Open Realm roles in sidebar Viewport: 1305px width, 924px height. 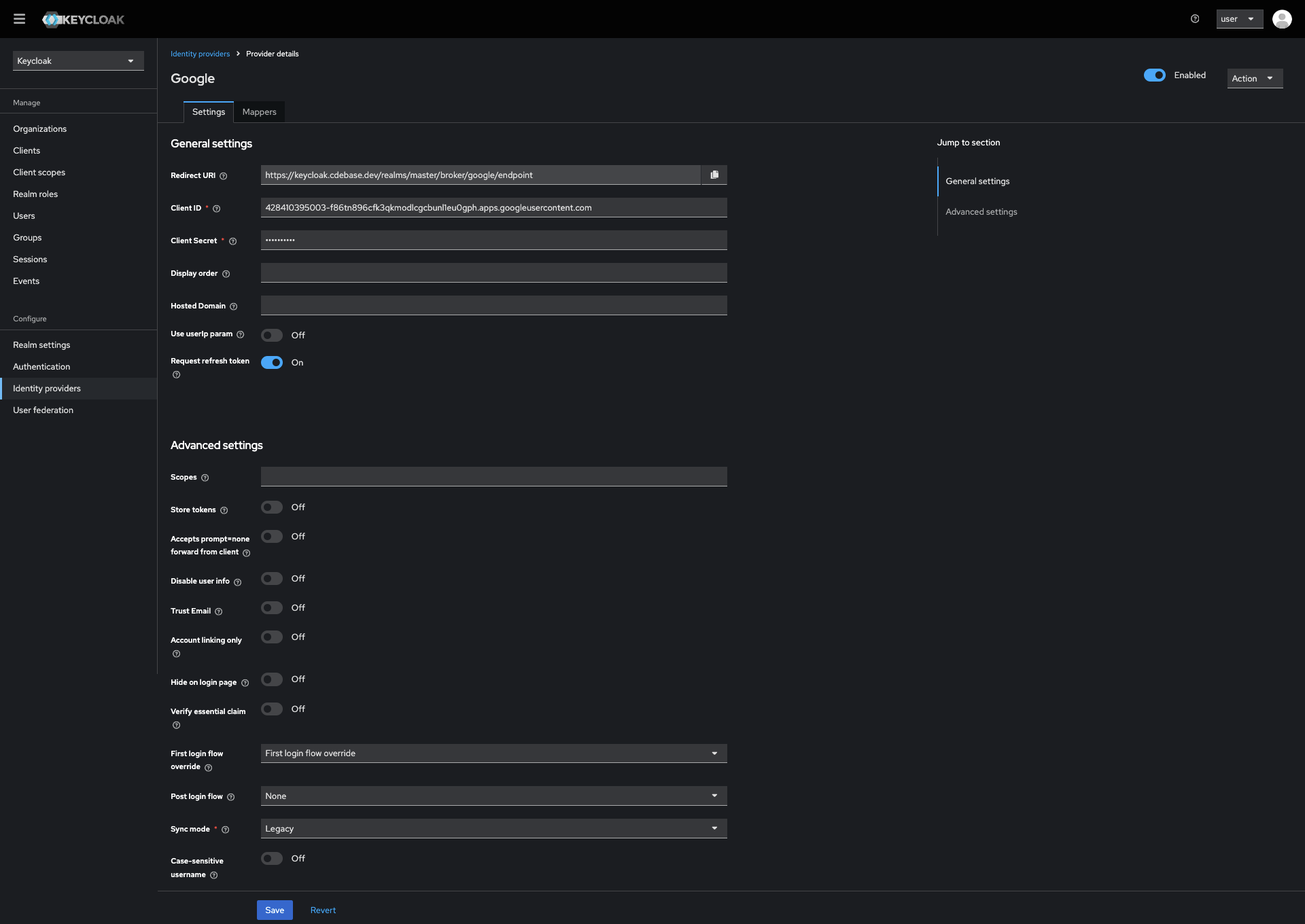(x=79, y=194)
